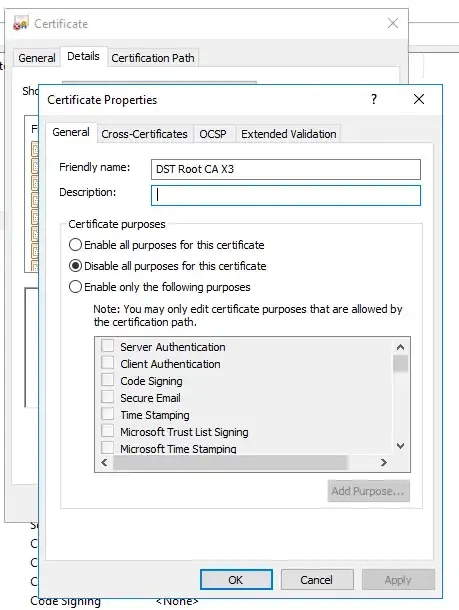Click the help question mark button

[374, 99]
